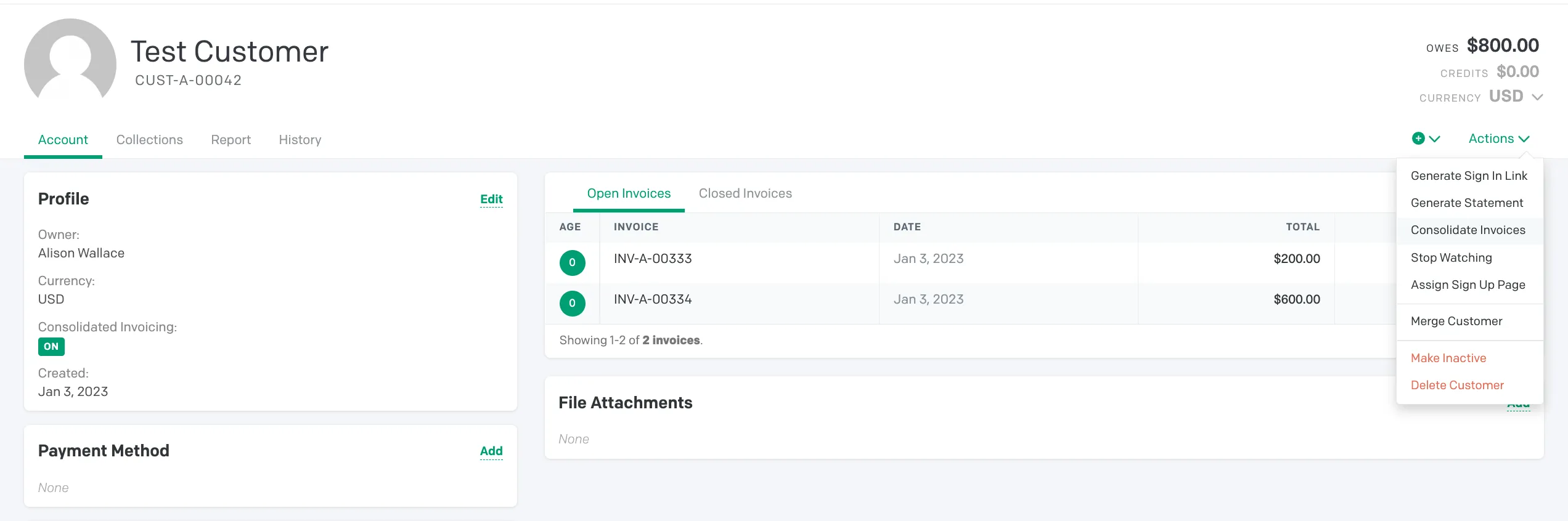Select Consolidate Invoices from Actions menu

pyautogui.click(x=1468, y=230)
